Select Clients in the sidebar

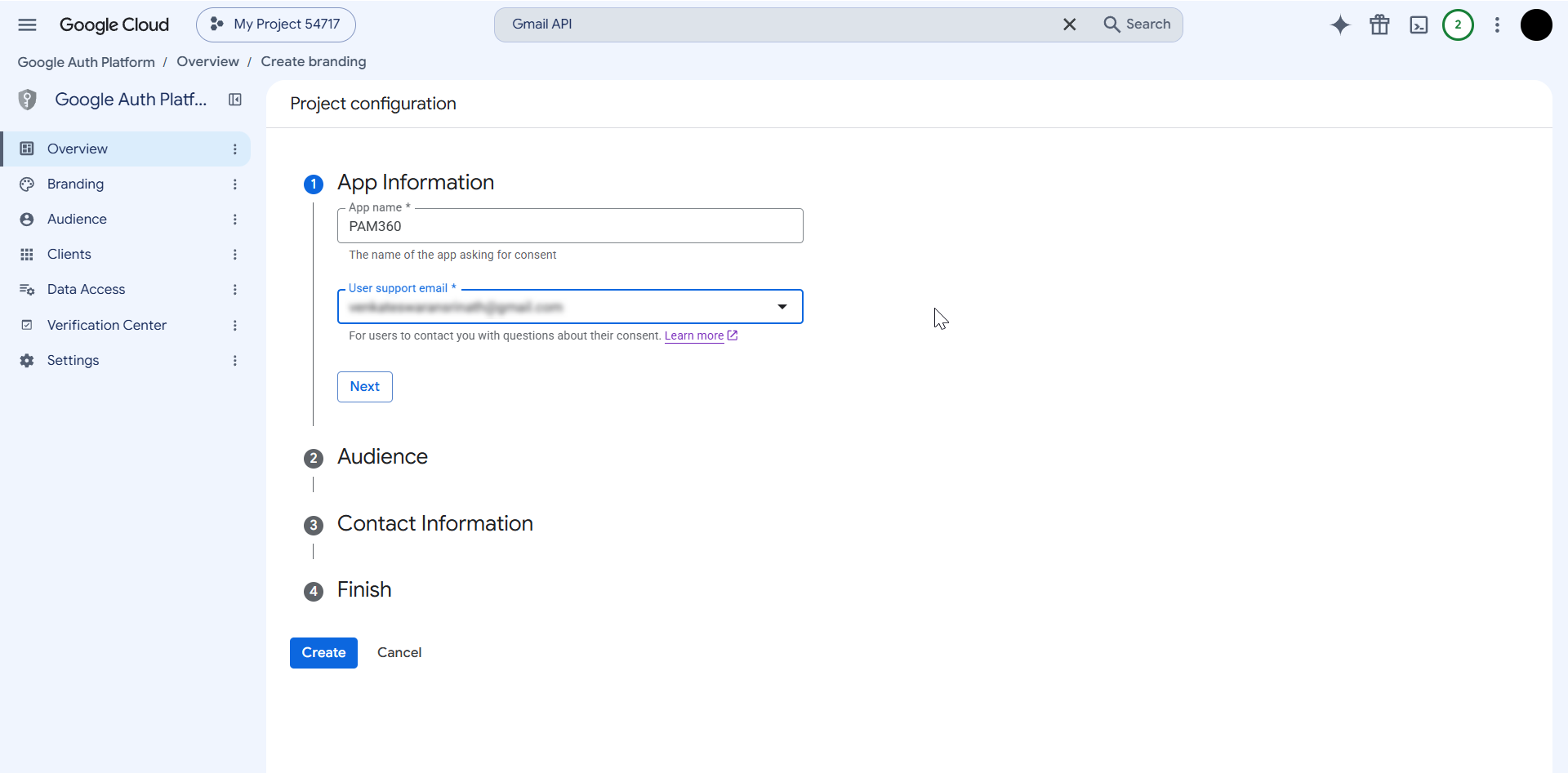coord(125,255)
